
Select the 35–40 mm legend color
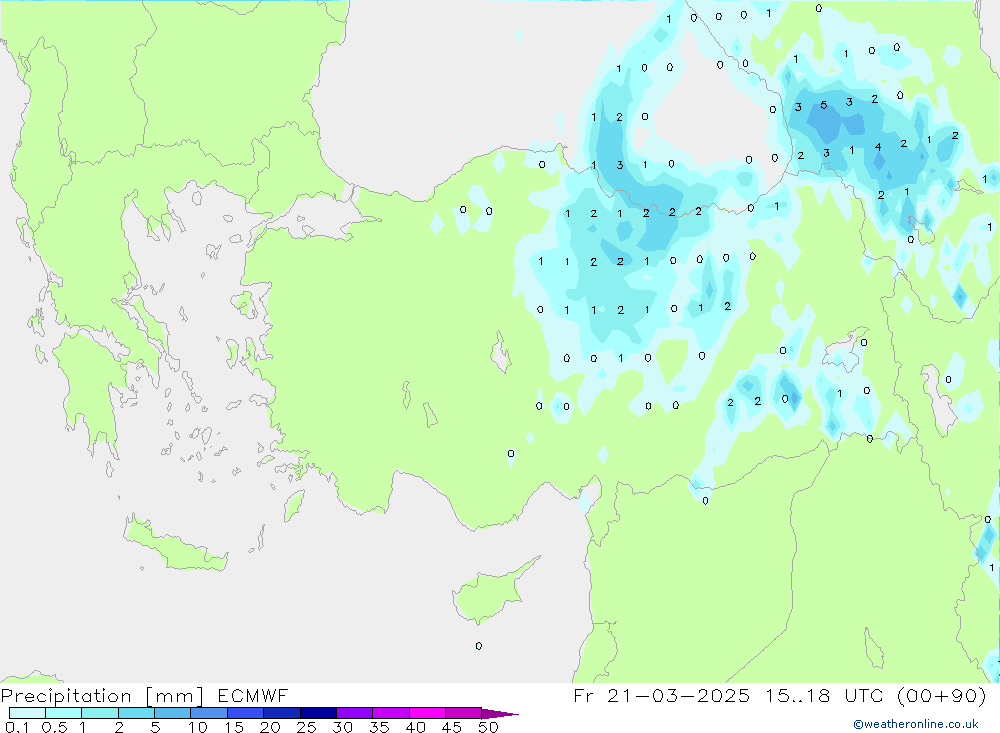click(x=390, y=713)
